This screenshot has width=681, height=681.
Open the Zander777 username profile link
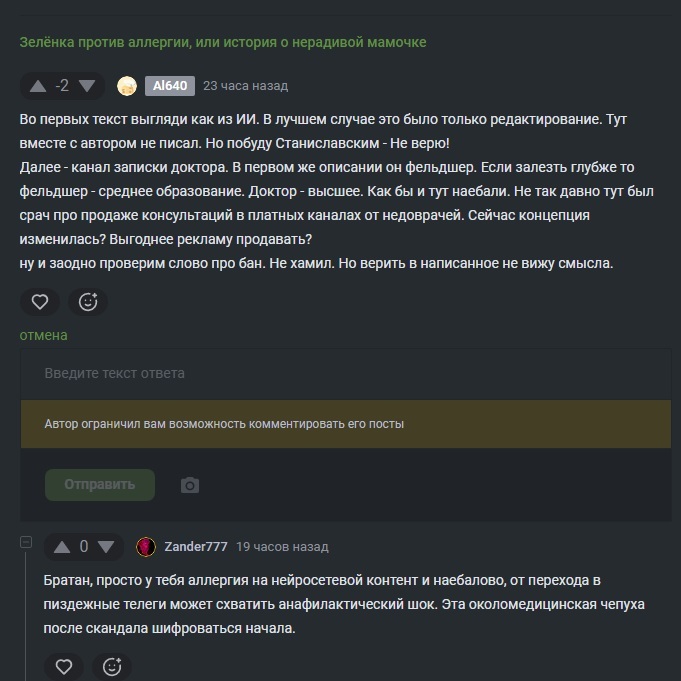pyautogui.click(x=195, y=547)
